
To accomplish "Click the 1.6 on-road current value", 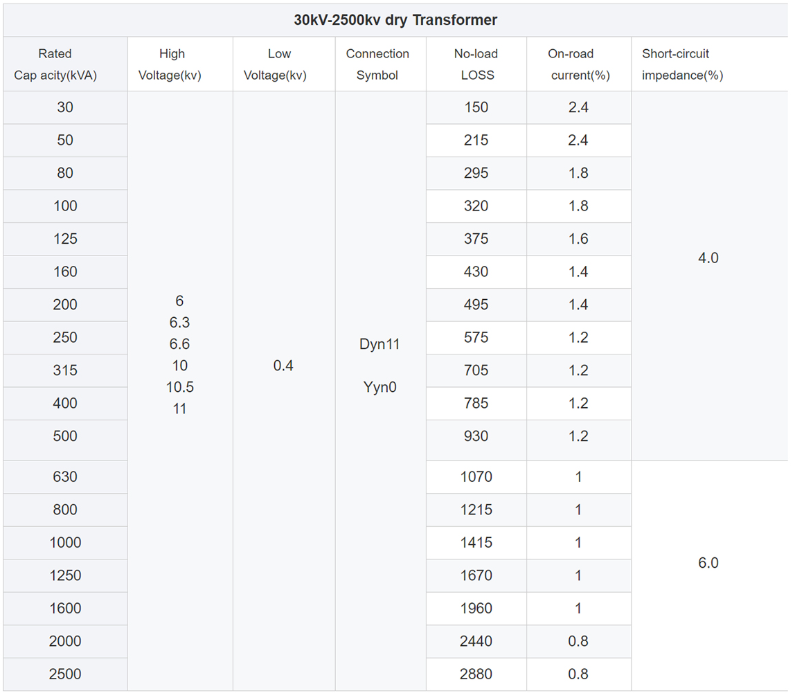I will (x=579, y=239).
